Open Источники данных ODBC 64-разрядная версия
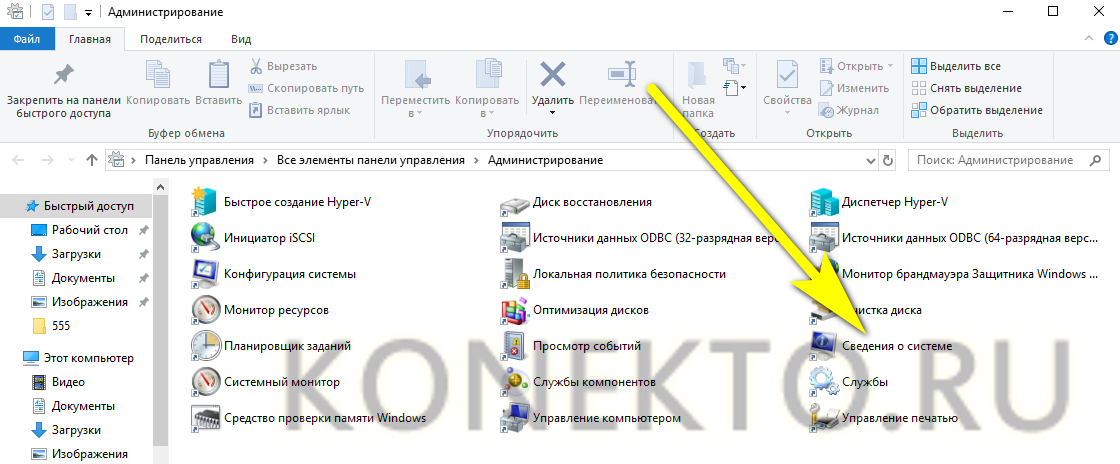The height and width of the screenshot is (464, 1120). coord(954,238)
